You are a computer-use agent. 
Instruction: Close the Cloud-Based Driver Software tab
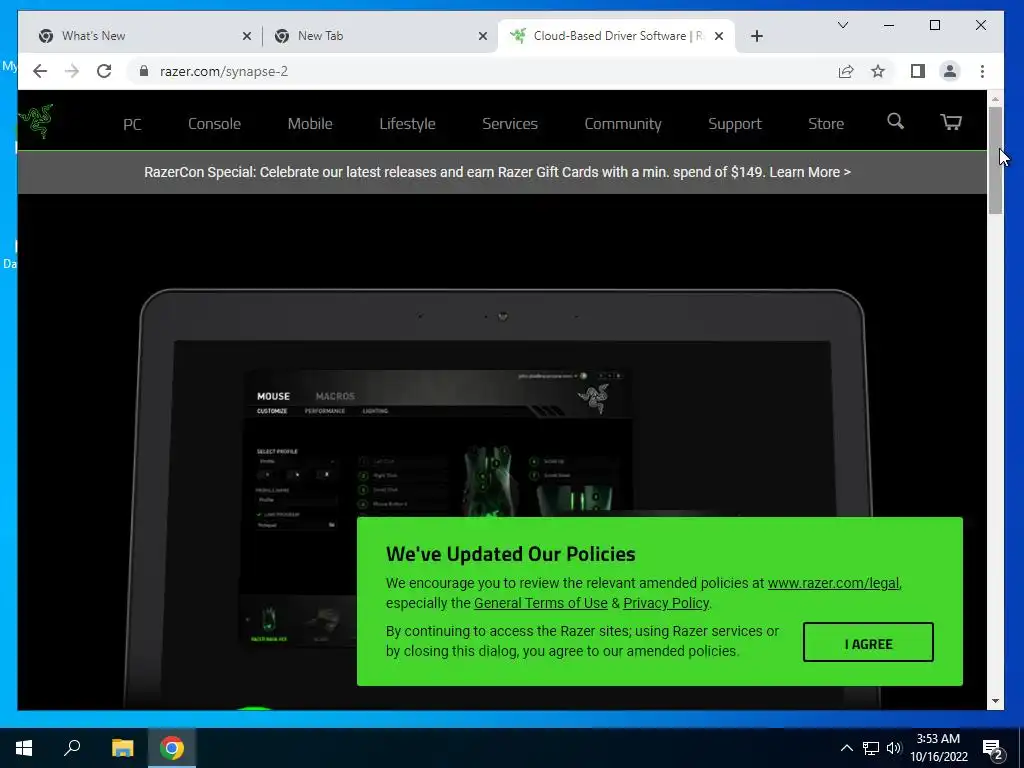click(x=719, y=36)
